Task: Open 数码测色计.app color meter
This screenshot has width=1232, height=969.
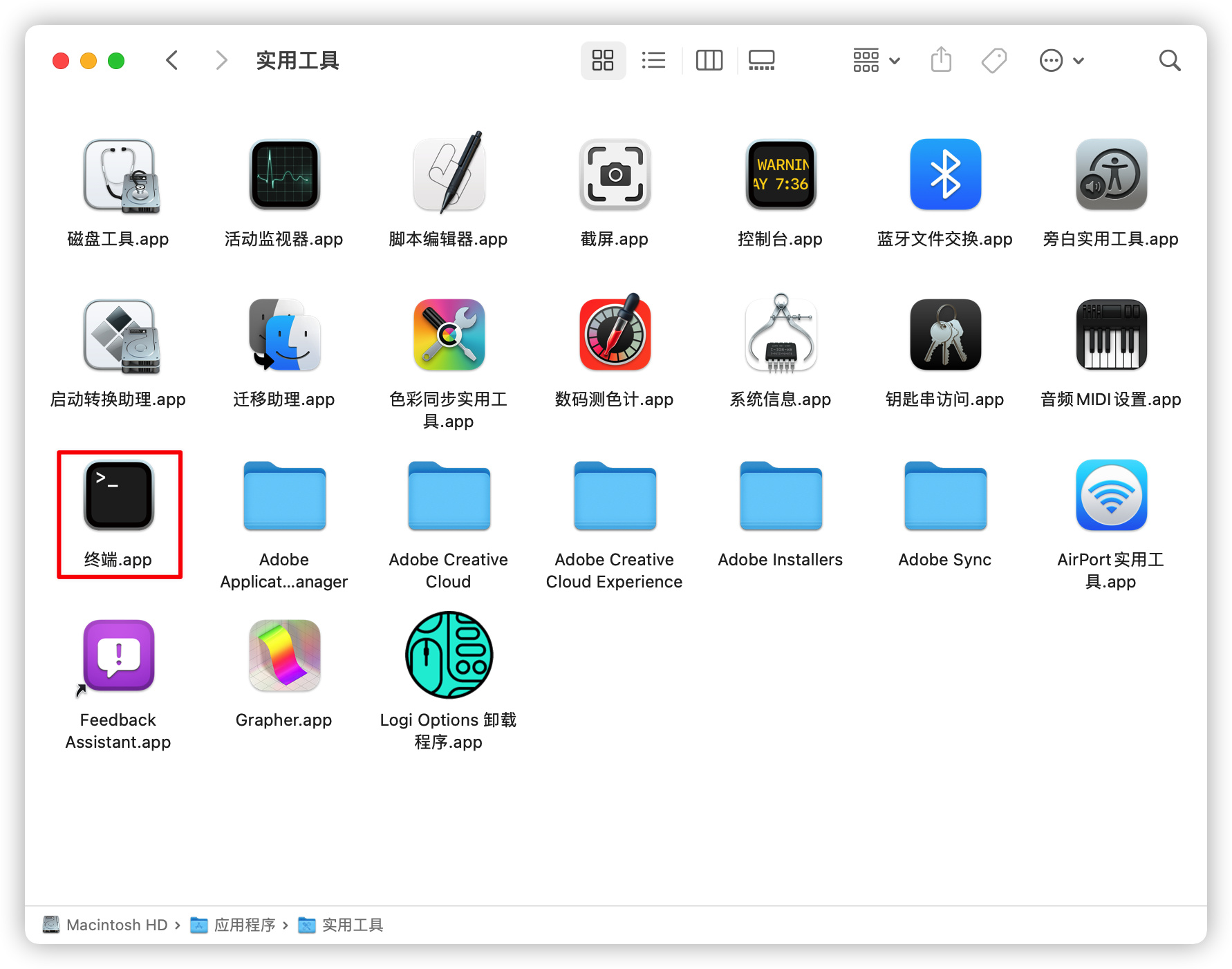Action: coord(614,335)
